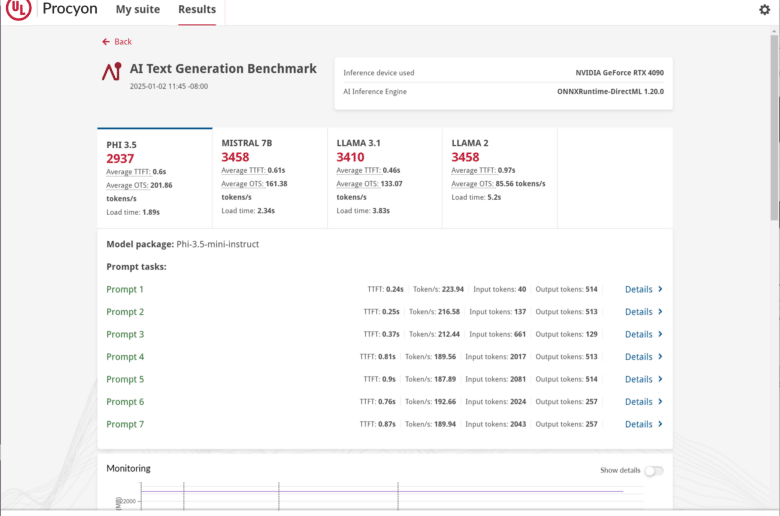Image resolution: width=780 pixels, height=516 pixels.
Task: Click the Prompt 1 label
Action: point(125,290)
